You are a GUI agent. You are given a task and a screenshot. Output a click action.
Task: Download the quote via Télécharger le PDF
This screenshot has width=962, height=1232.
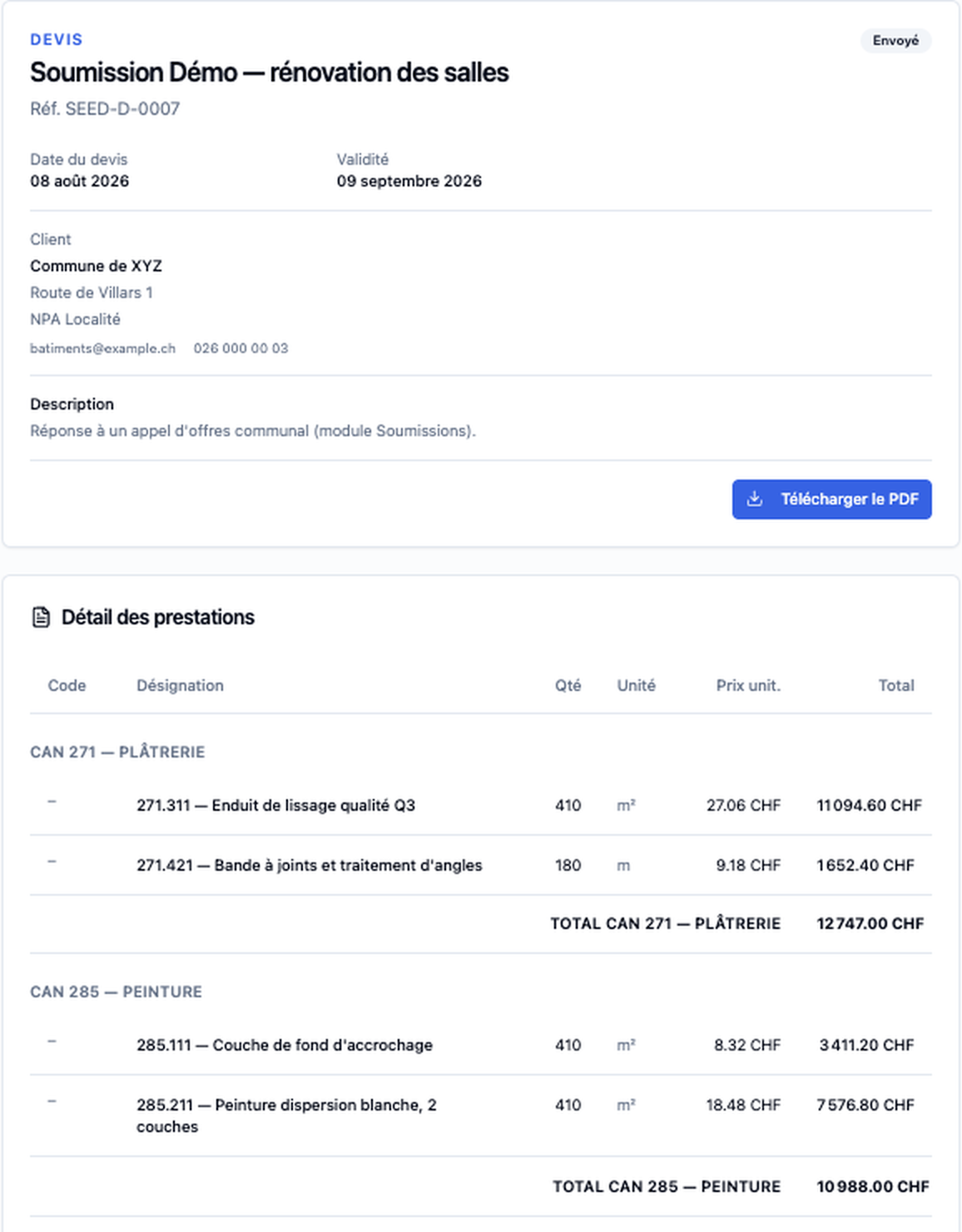tap(831, 499)
